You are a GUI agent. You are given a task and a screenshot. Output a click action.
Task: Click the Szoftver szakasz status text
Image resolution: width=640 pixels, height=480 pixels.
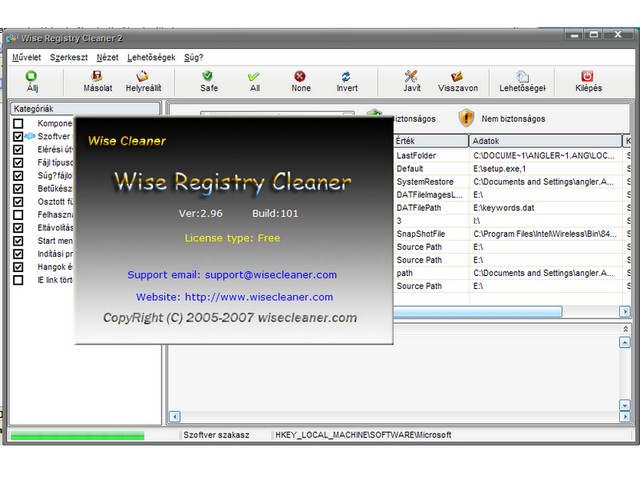point(216,435)
